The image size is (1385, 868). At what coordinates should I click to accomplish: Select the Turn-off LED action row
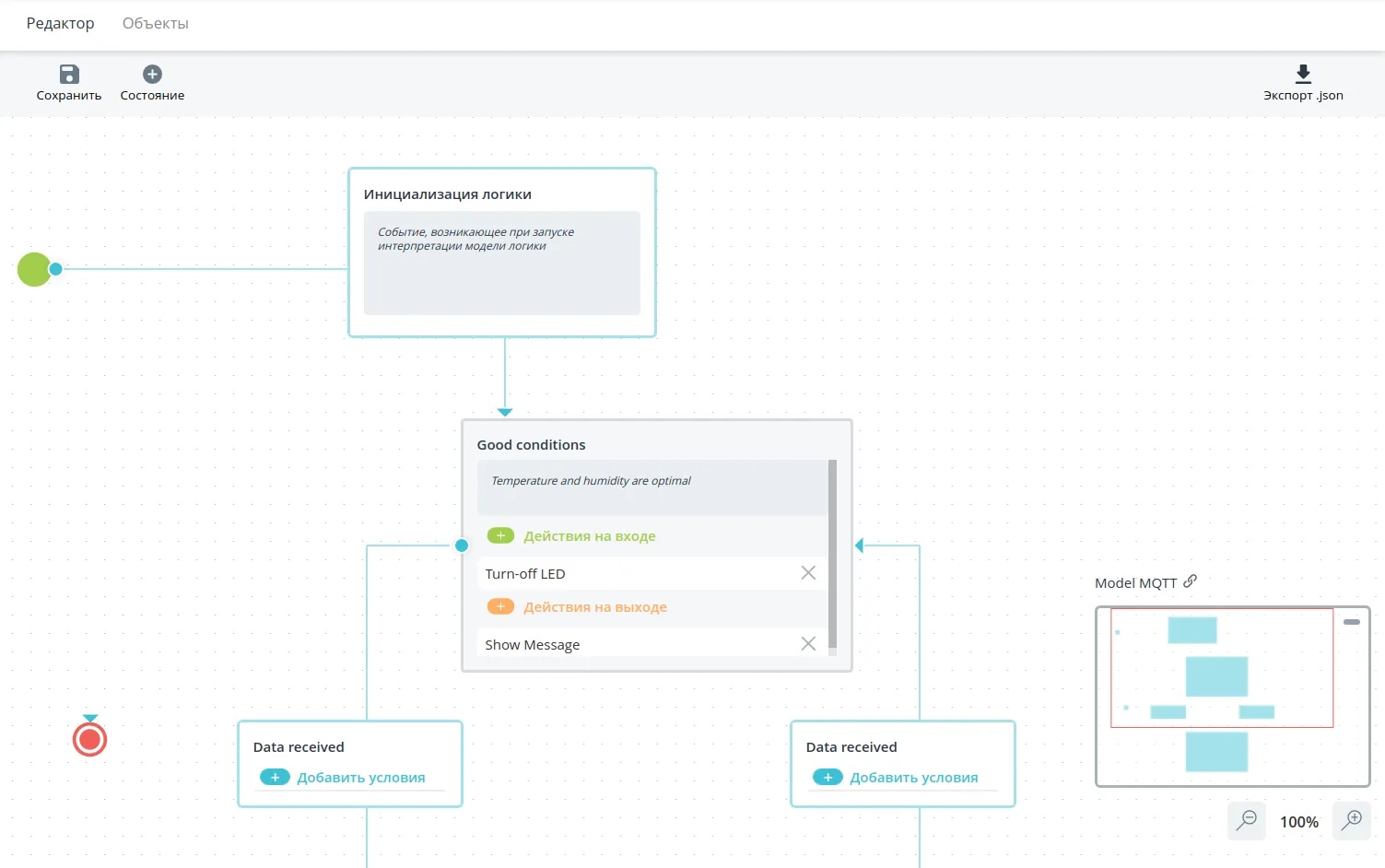[651, 573]
